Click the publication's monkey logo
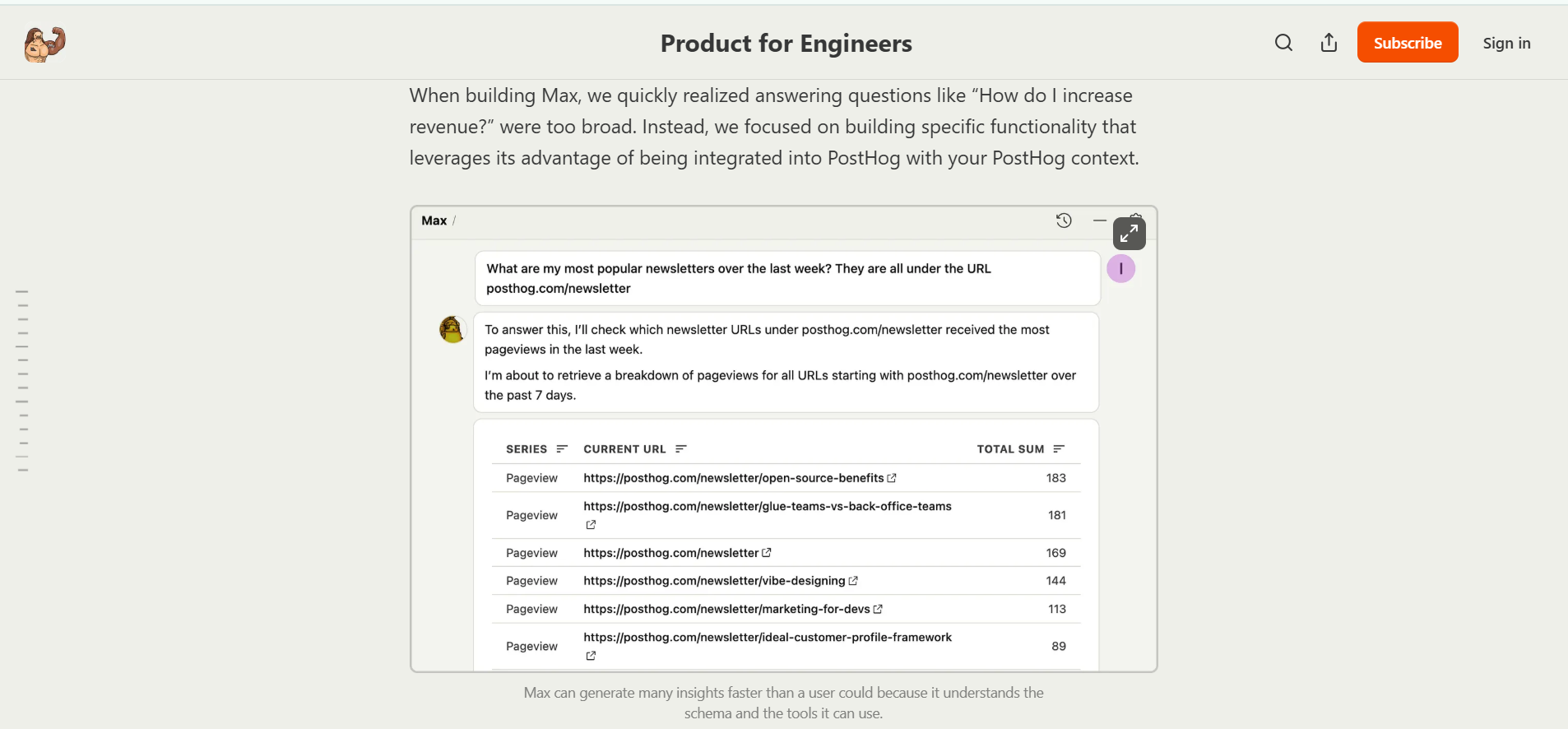Image resolution: width=1568 pixels, height=729 pixels. coord(44,44)
